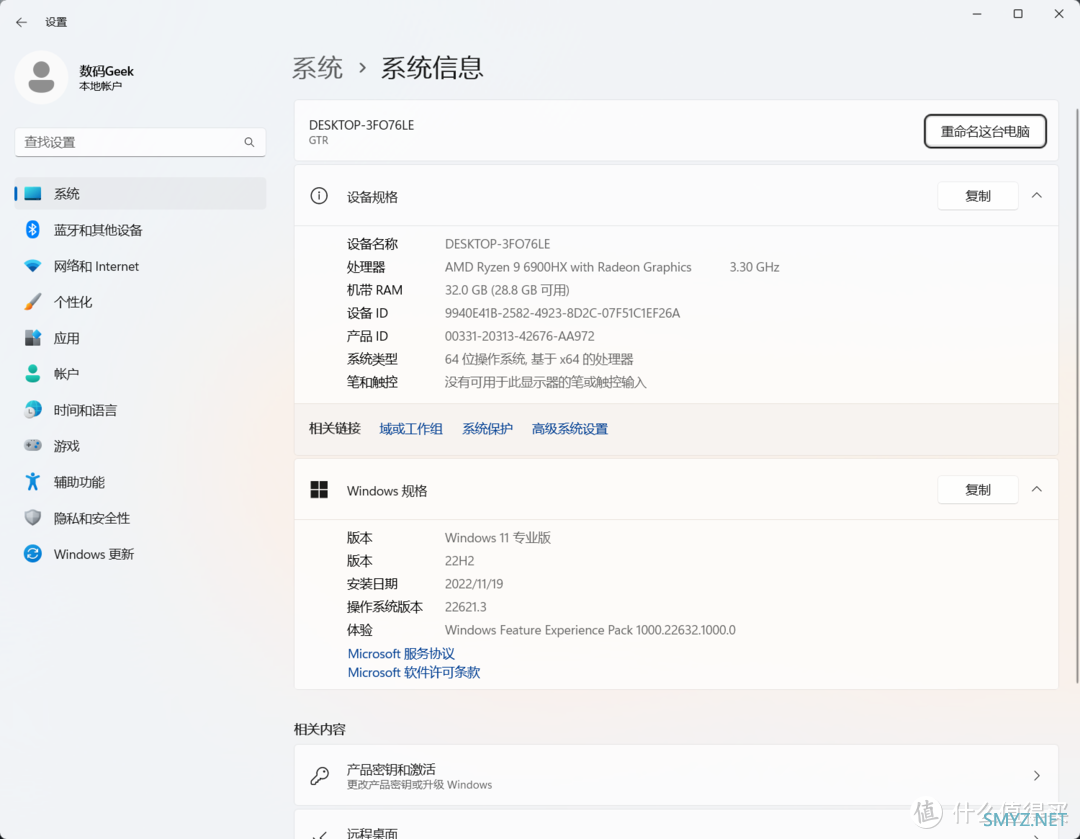This screenshot has width=1080, height=839.
Task: Click the key icon for 产品密钥和激活
Action: [x=319, y=776]
